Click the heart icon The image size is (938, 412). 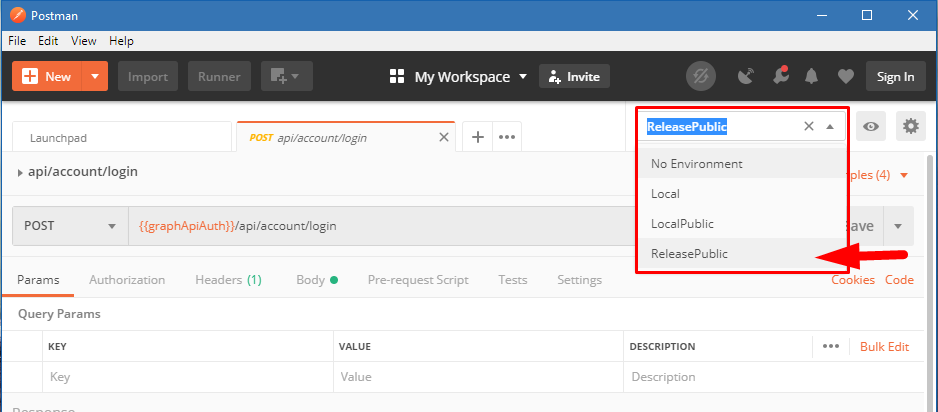click(x=845, y=77)
